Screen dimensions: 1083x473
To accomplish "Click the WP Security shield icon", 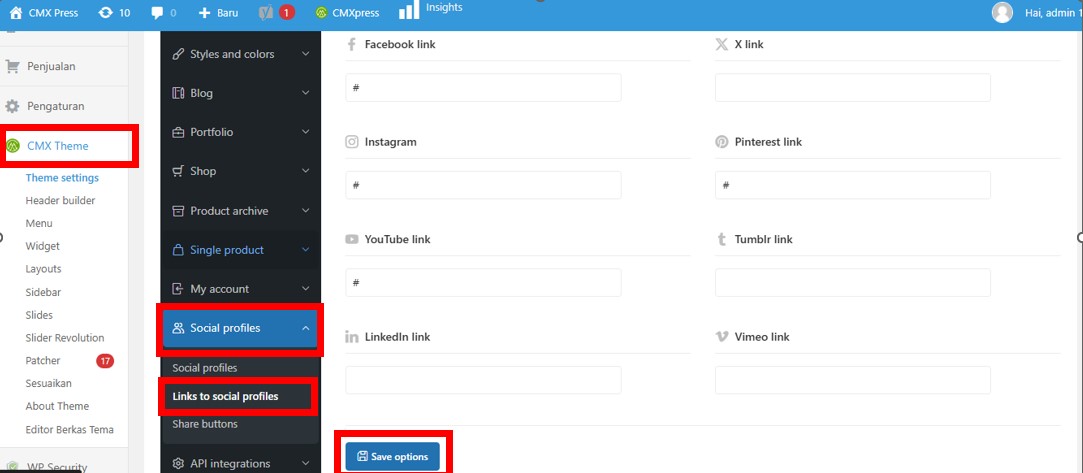I will [12, 467].
